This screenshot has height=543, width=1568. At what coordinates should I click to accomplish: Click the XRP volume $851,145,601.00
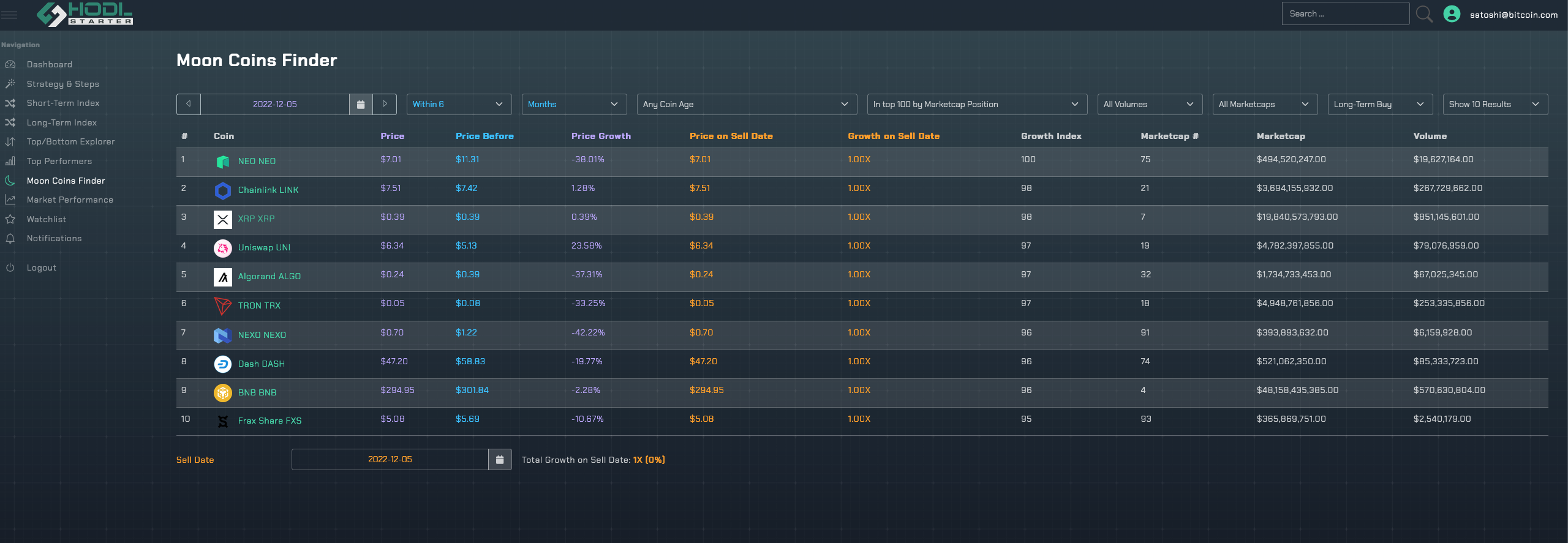1446,217
